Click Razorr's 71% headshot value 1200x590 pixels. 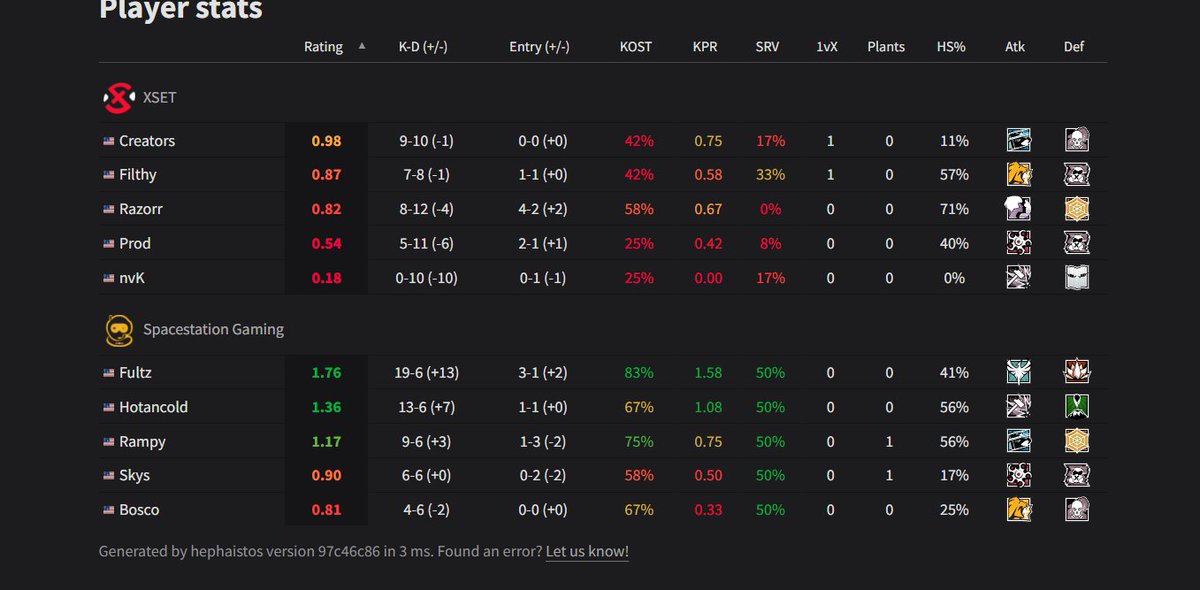pos(954,209)
